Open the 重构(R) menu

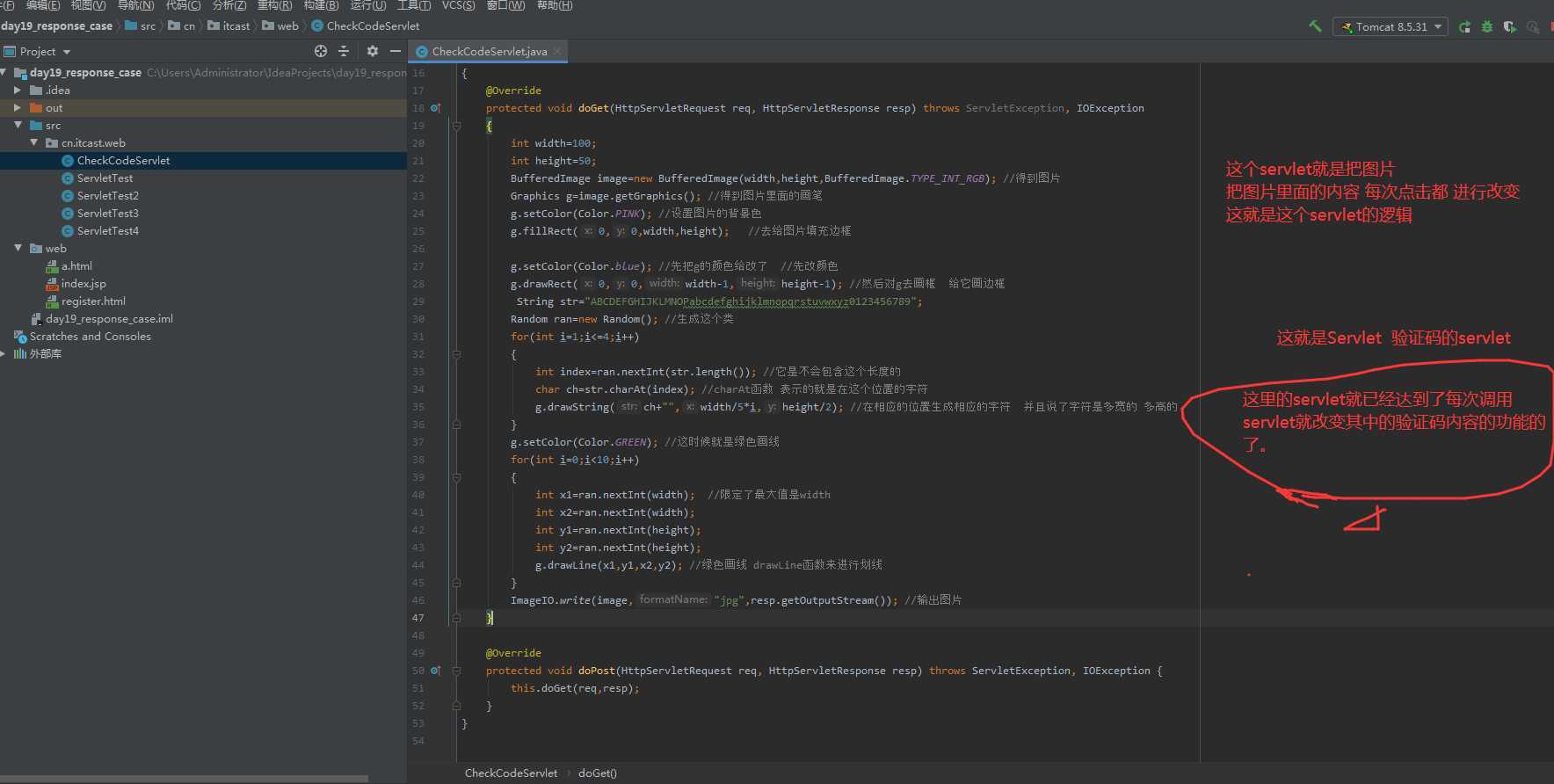pos(274,5)
